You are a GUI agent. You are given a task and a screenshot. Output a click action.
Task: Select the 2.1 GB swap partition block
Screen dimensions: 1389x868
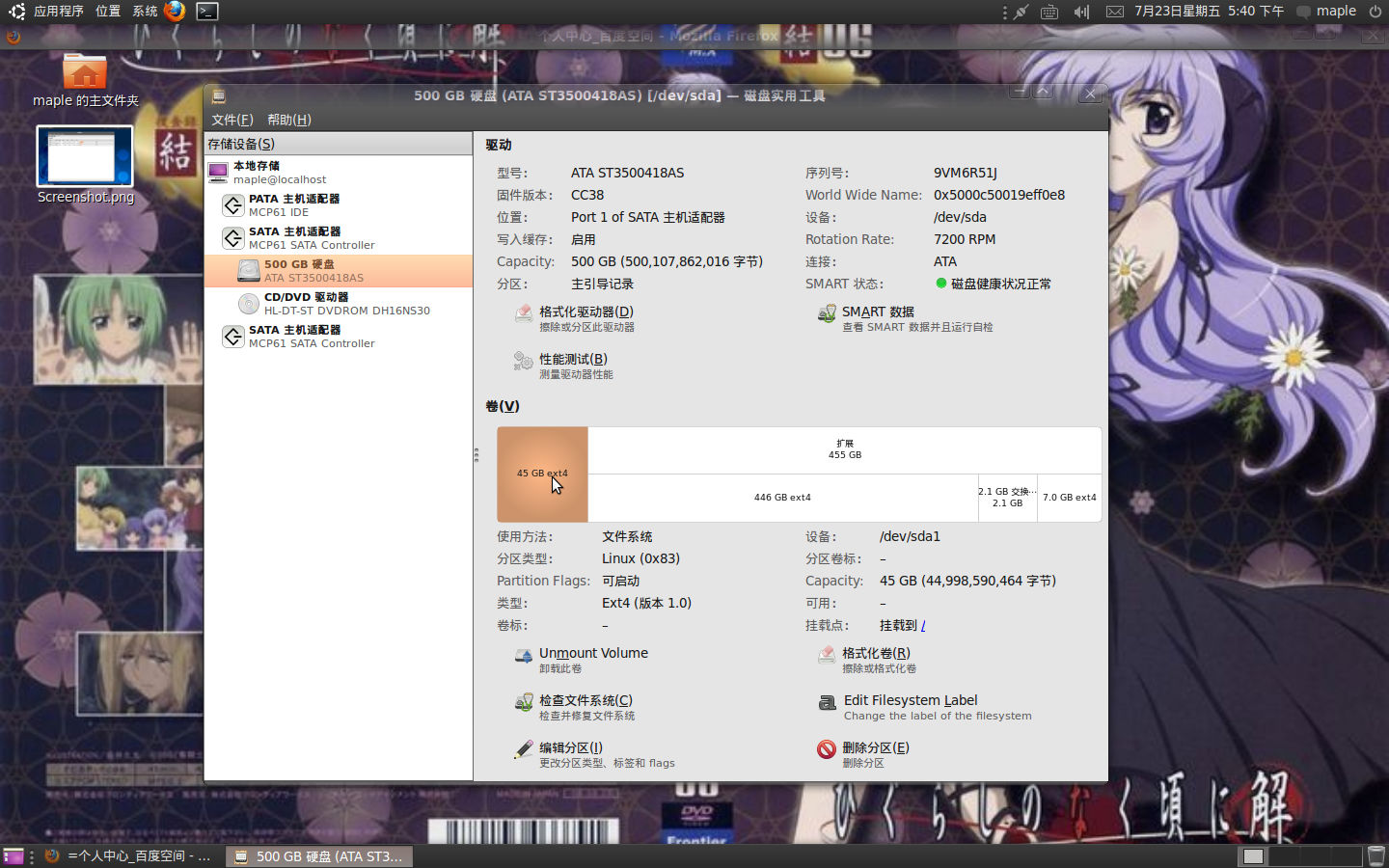pyautogui.click(x=1008, y=498)
